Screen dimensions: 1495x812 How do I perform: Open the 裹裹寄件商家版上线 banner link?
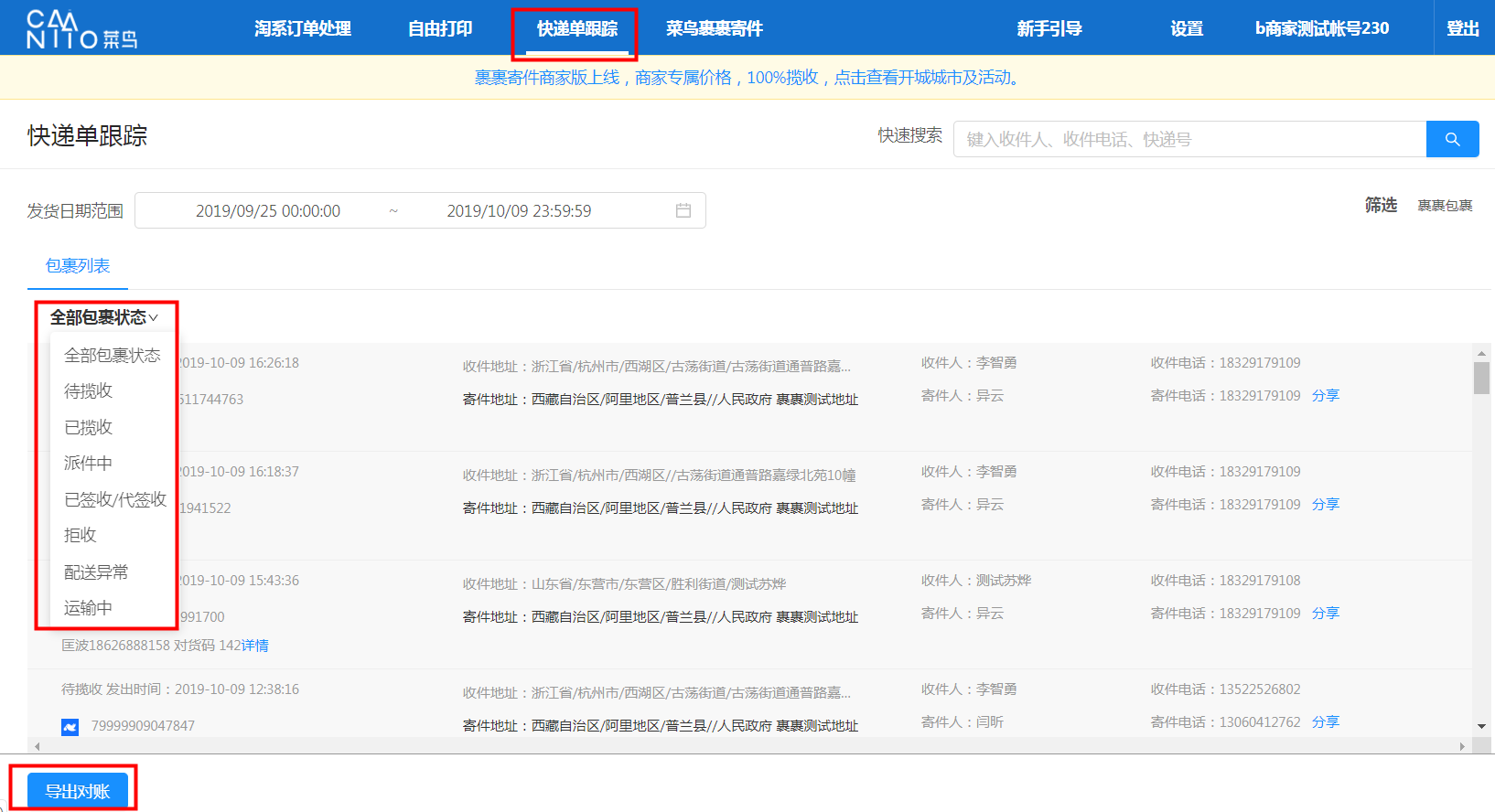point(747,78)
